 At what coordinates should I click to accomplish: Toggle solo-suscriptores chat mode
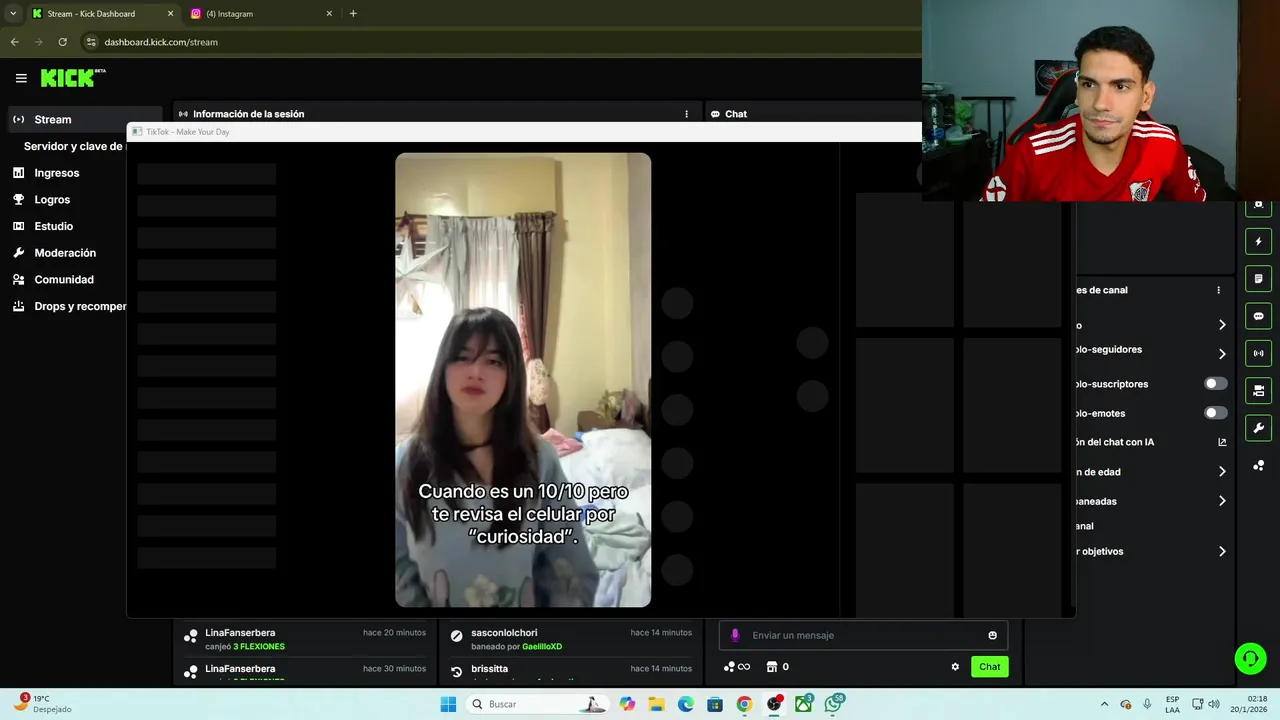click(1215, 384)
